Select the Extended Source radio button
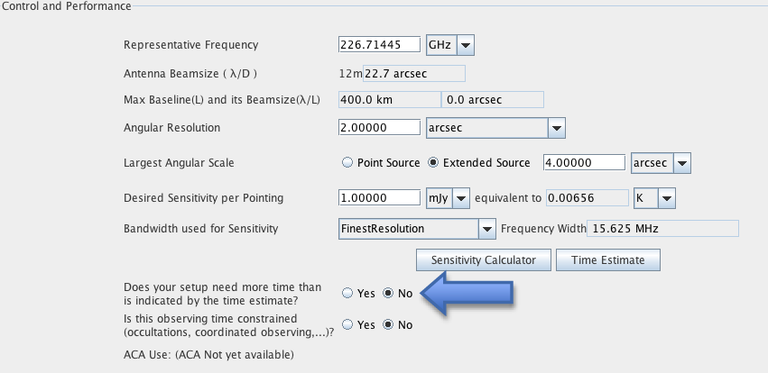This screenshot has width=768, height=373. (433, 163)
